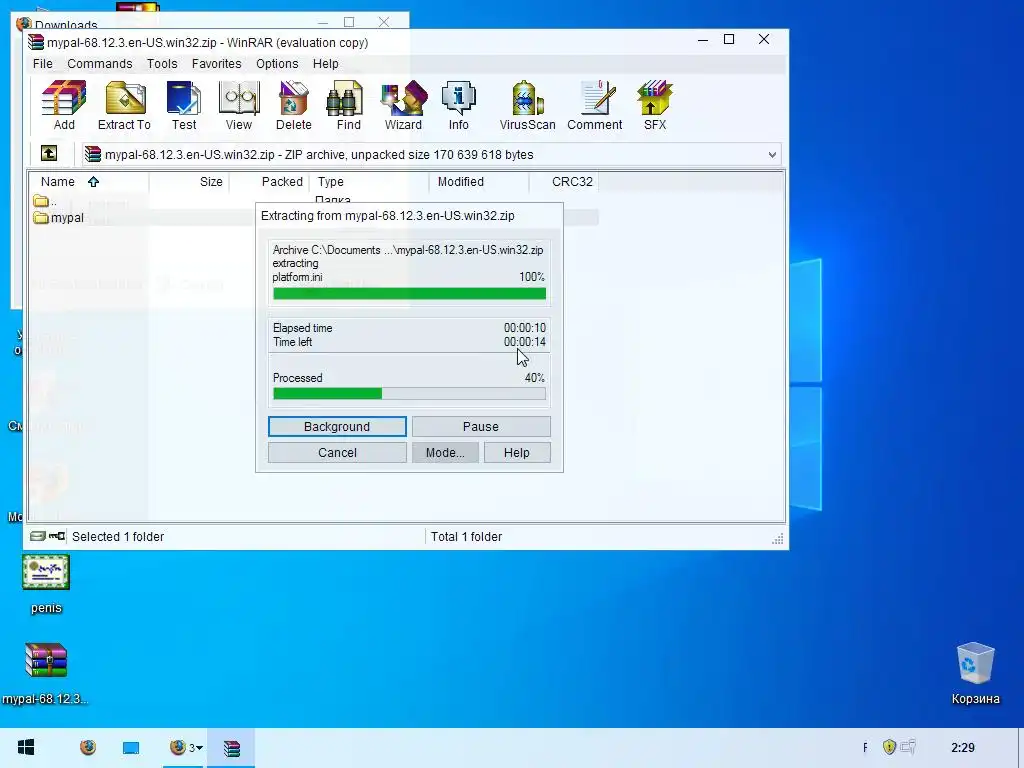1024x768 pixels.
Task: Click the Delete toolbar icon
Action: pyautogui.click(x=293, y=104)
